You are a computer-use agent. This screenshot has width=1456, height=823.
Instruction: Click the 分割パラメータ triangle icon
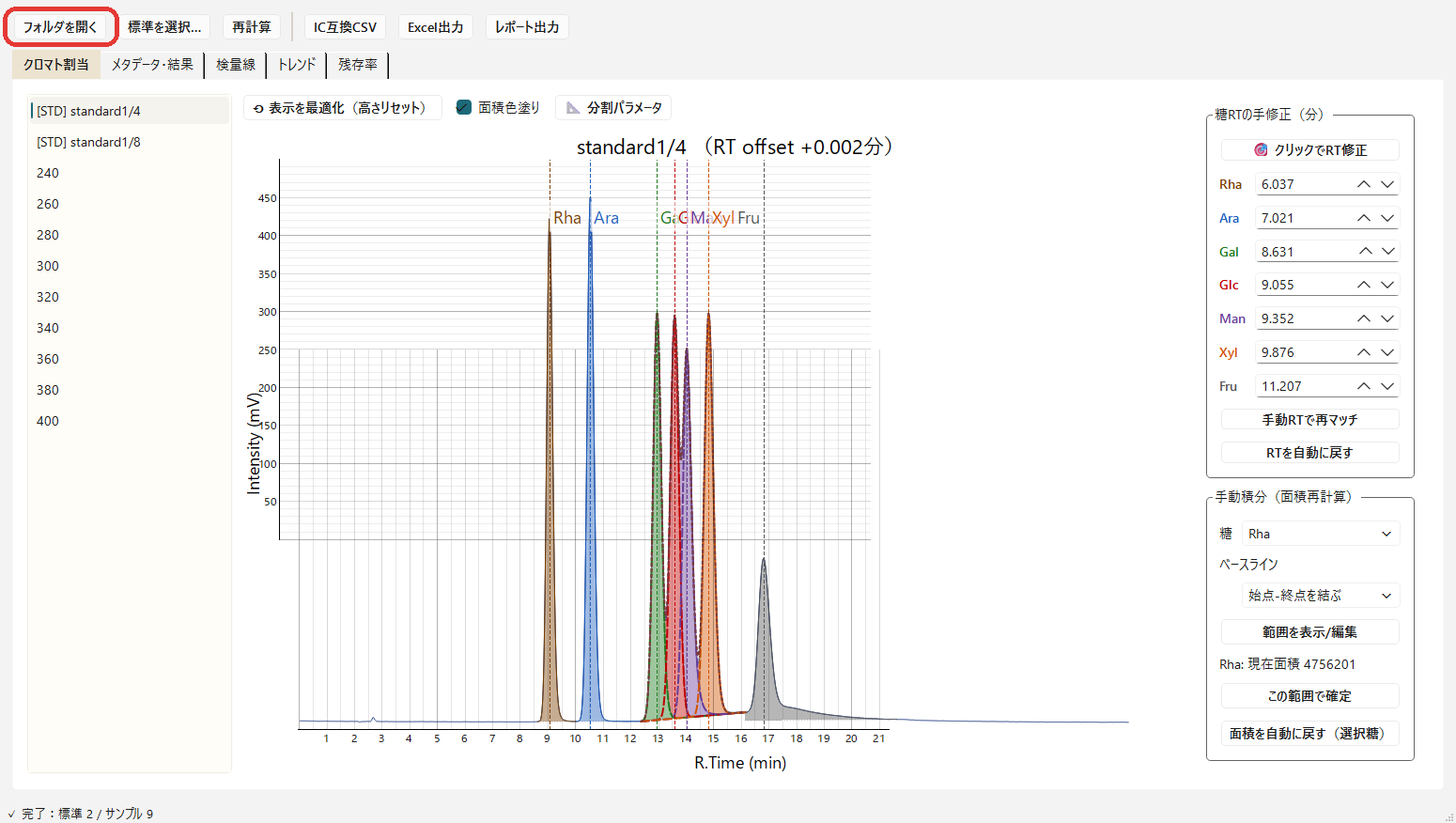point(573,108)
